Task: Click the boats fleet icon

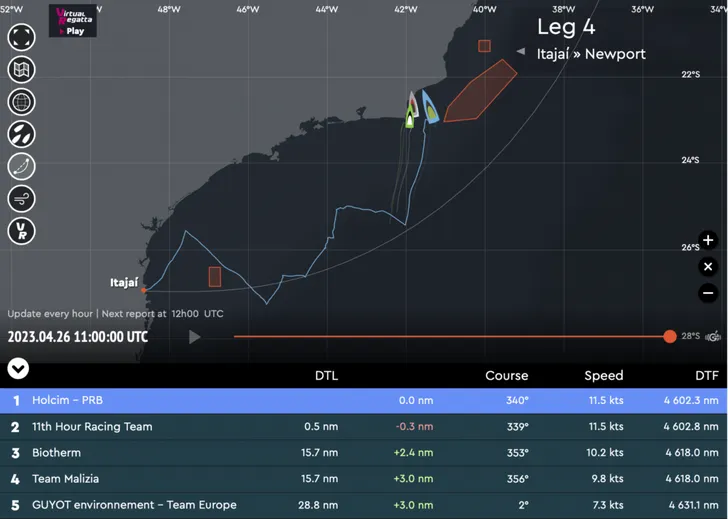Action: [x=21, y=134]
